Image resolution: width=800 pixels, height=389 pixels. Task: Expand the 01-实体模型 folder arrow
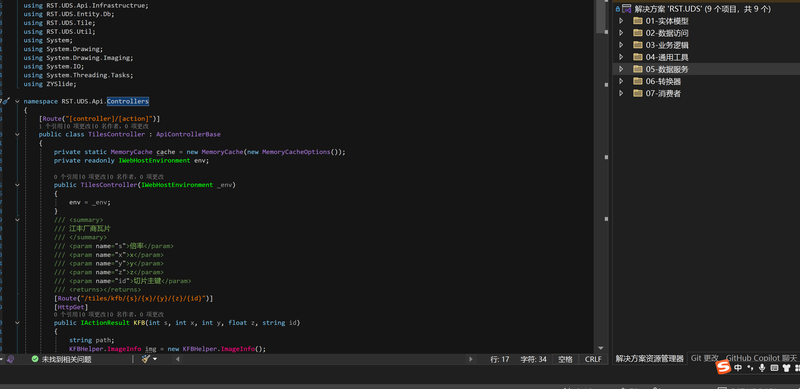[621, 21]
